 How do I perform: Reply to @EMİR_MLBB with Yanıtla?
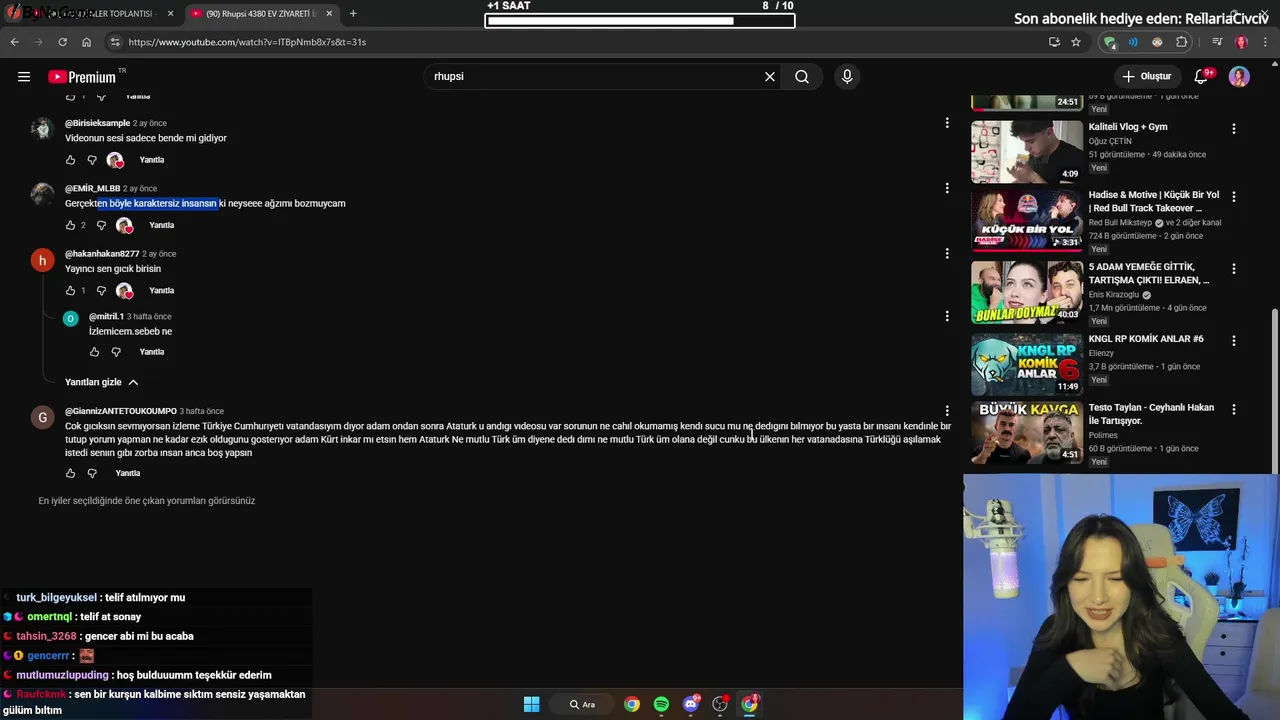pyautogui.click(x=161, y=225)
